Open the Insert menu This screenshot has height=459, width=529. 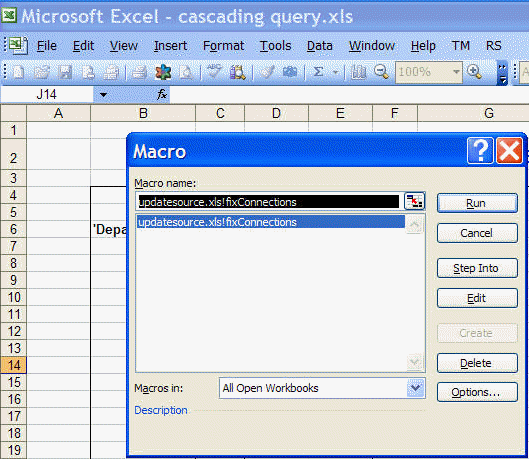pyautogui.click(x=170, y=46)
